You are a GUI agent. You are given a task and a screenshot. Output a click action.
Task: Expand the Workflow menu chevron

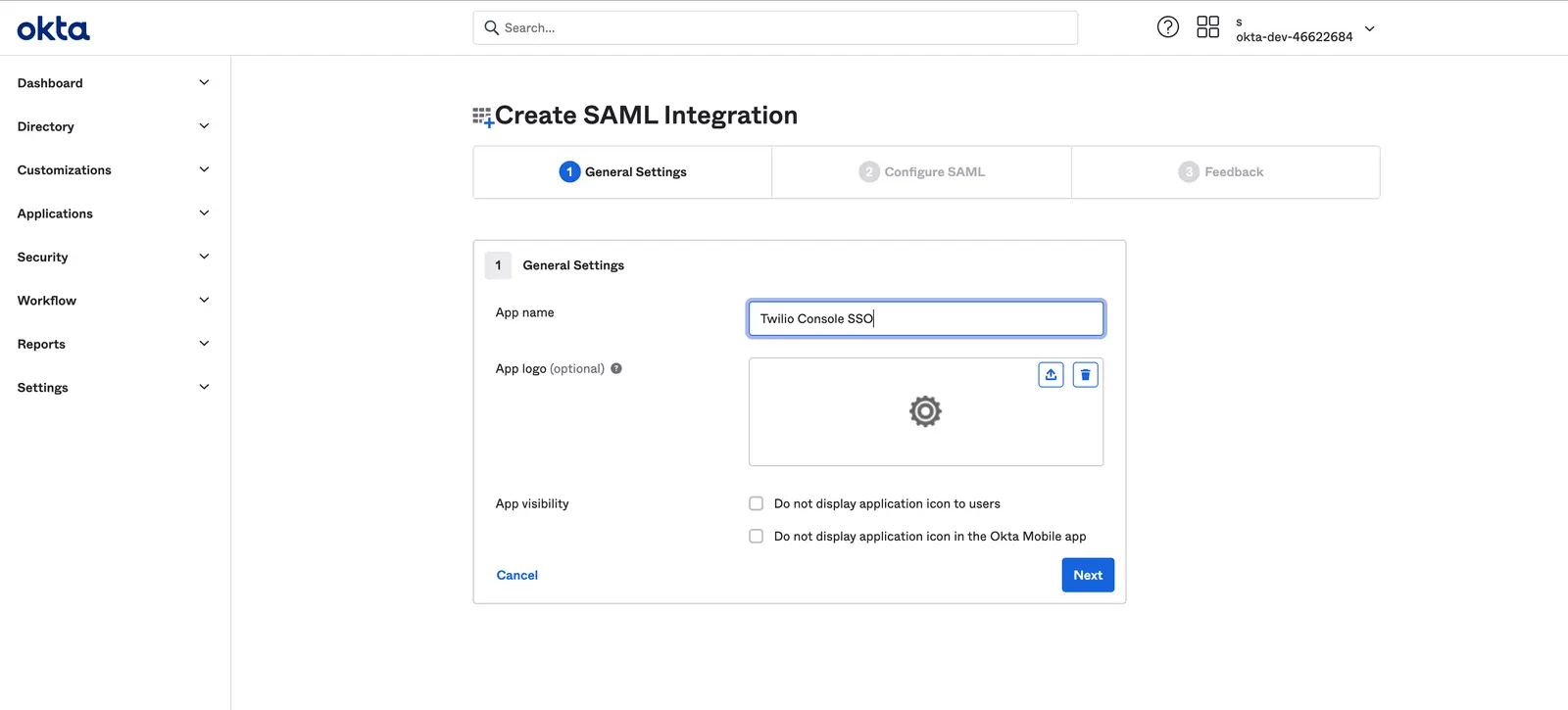click(204, 301)
